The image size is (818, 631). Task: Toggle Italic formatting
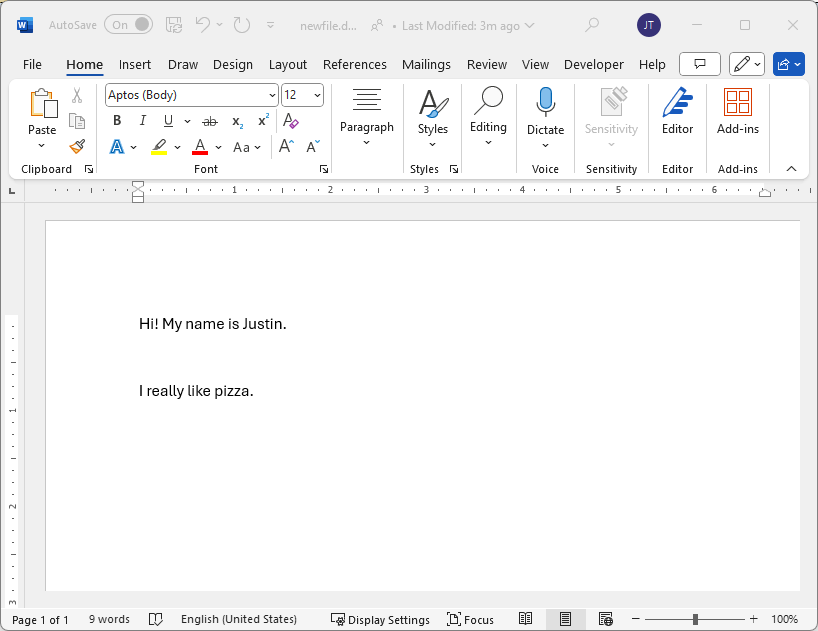(142, 121)
